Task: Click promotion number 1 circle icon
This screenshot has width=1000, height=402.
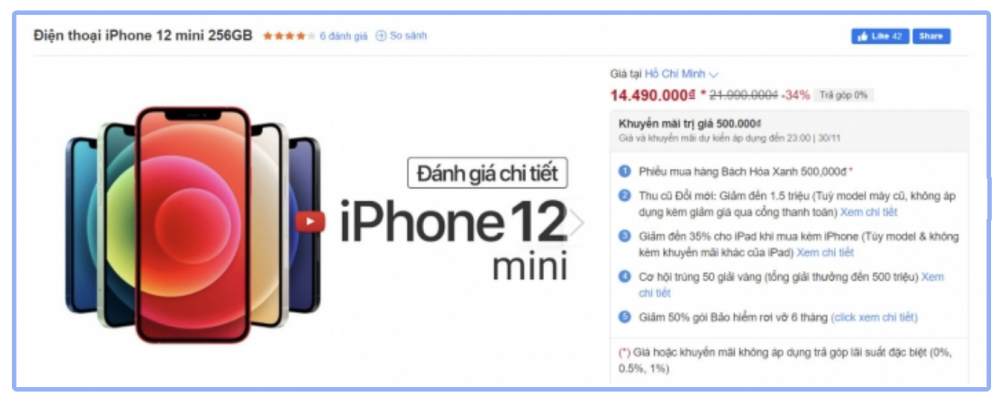Action: [x=625, y=171]
